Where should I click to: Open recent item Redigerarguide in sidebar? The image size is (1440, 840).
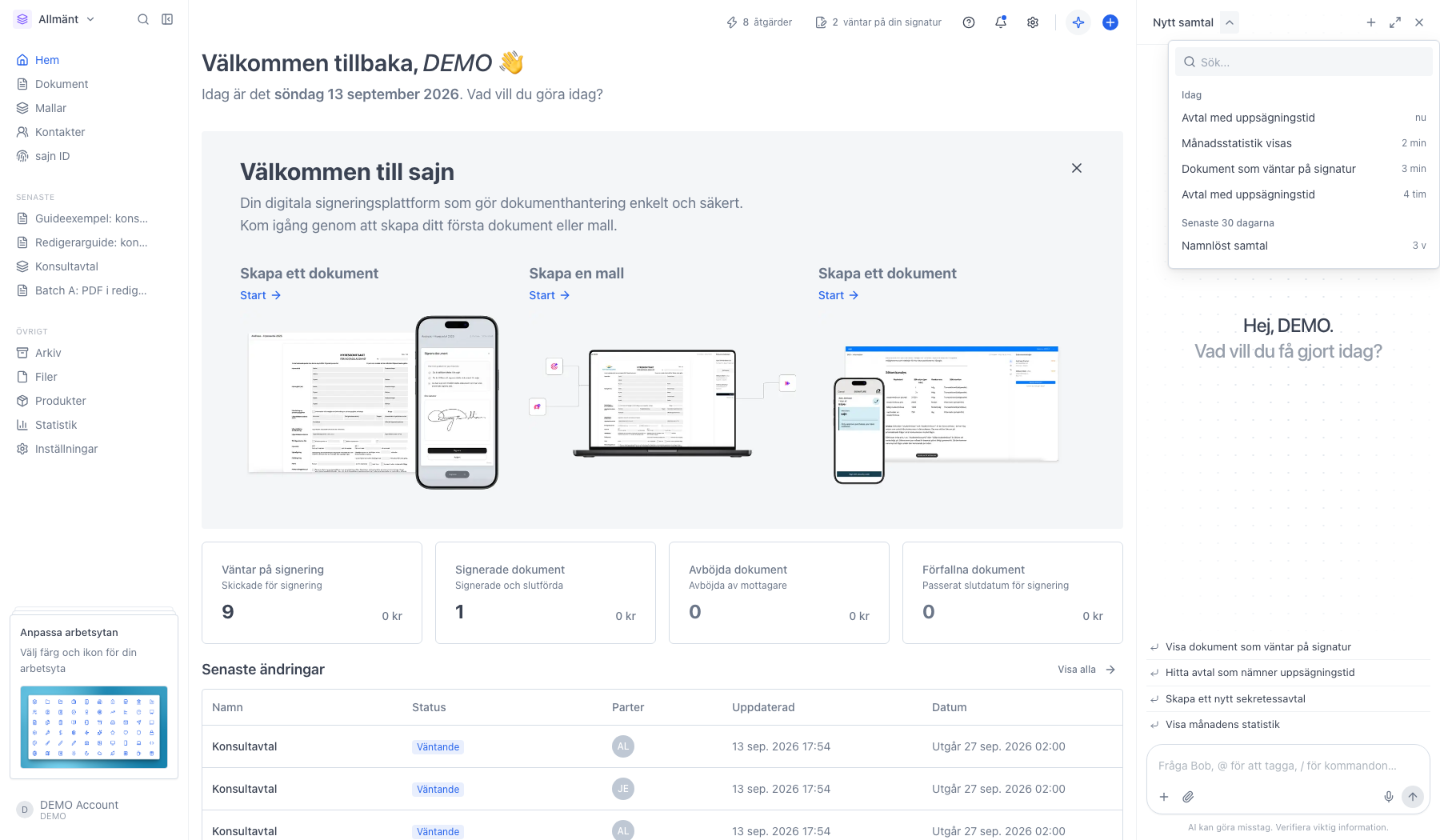pos(94,242)
